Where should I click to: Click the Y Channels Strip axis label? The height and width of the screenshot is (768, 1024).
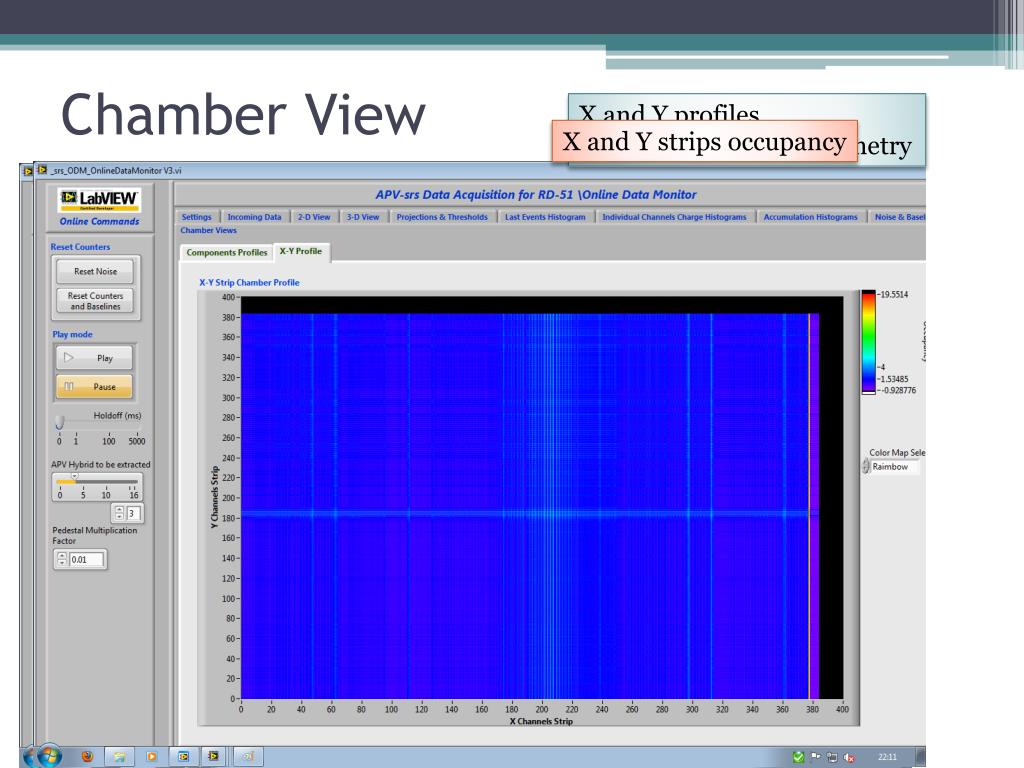coord(214,497)
